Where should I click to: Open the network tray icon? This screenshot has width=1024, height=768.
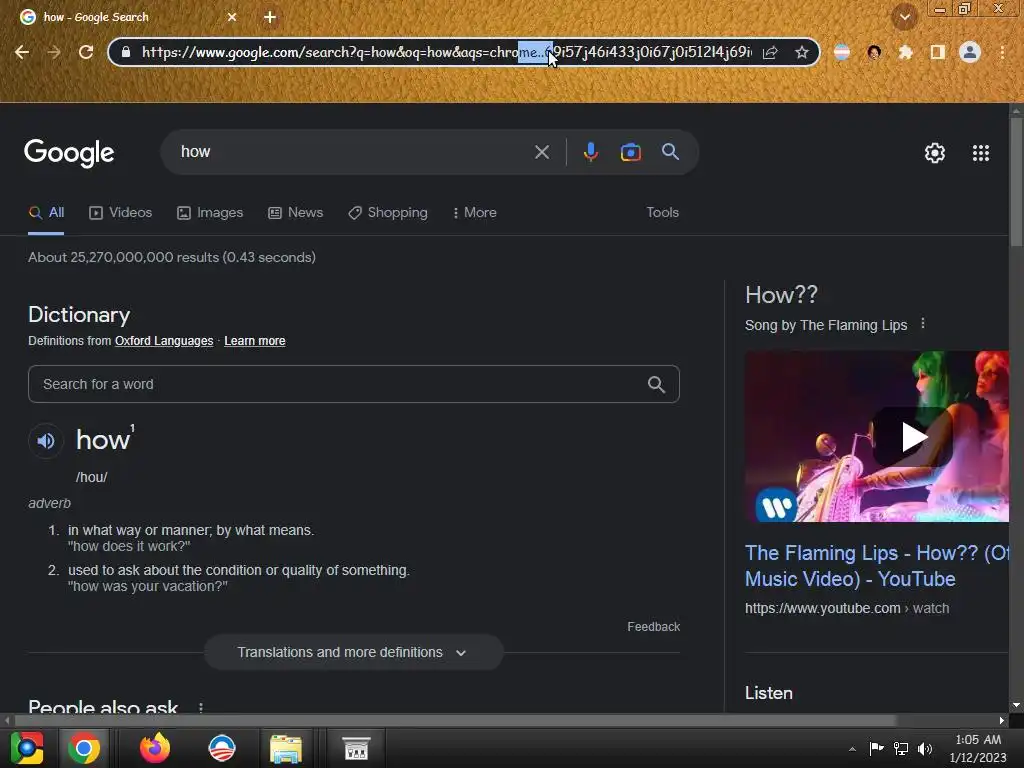pyautogui.click(x=901, y=748)
